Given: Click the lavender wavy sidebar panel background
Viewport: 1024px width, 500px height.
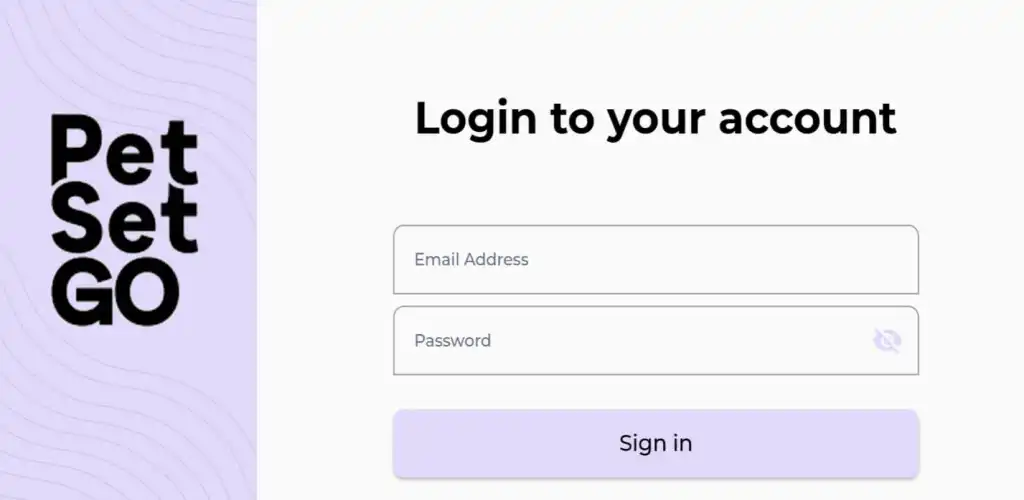Looking at the screenshot, I should pyautogui.click(x=128, y=405).
